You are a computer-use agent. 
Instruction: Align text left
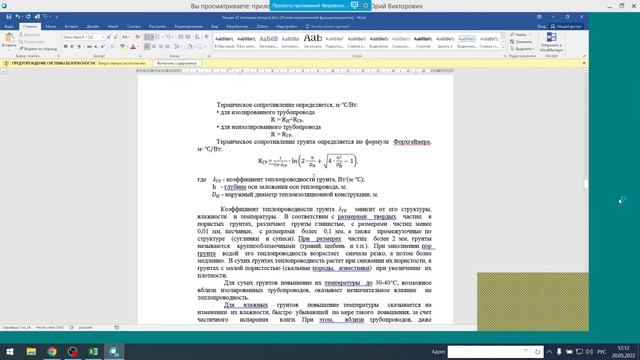click(x=147, y=47)
